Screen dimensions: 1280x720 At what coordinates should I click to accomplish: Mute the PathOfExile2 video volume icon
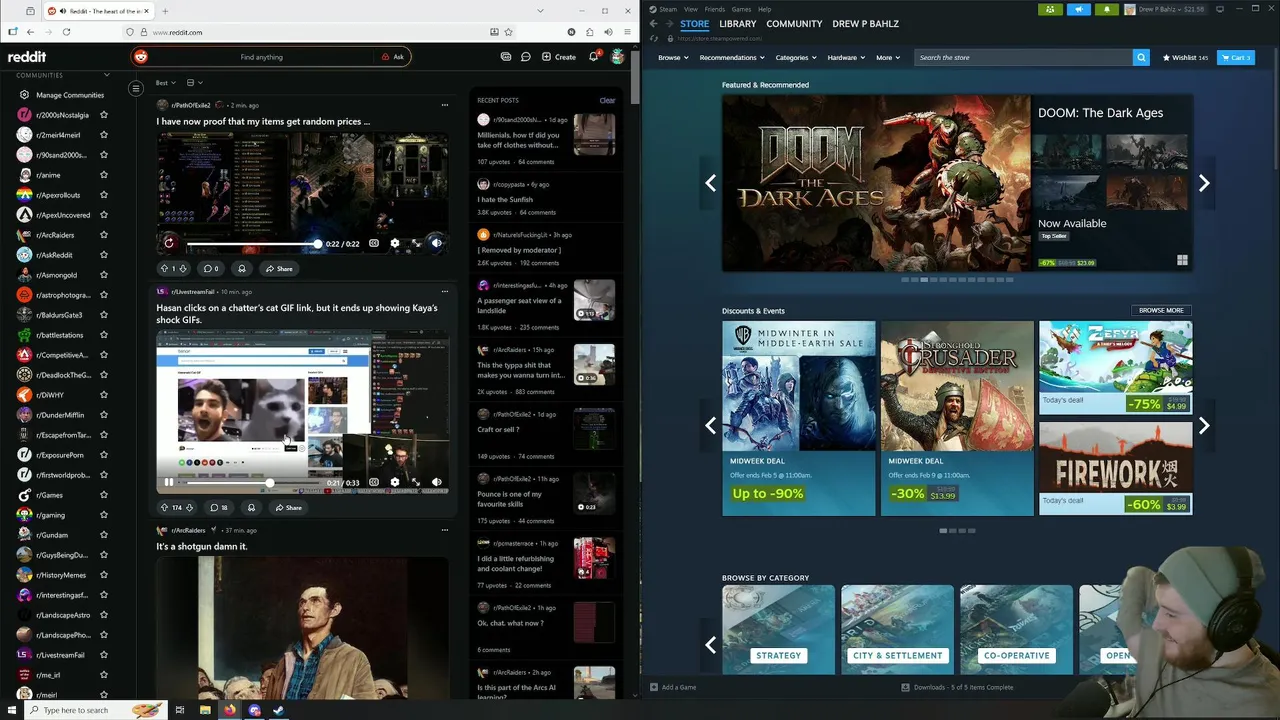pos(436,243)
